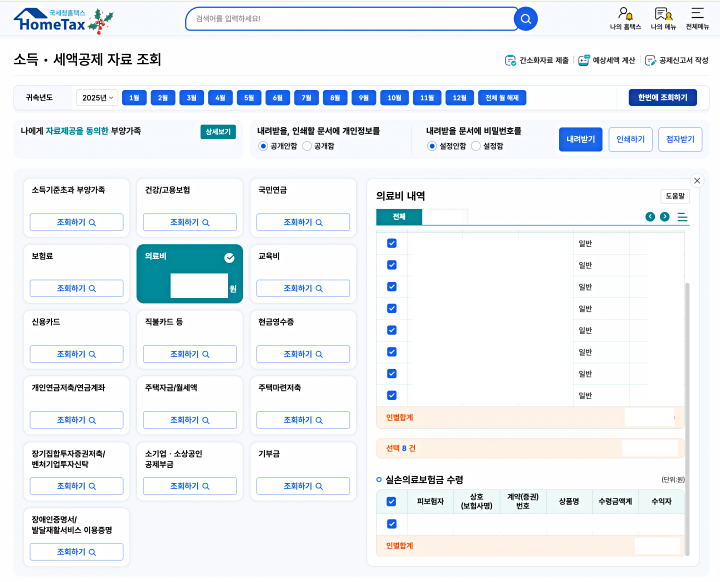Screen dimensions: 720x582
Task: Click 10월 month button
Action: pyautogui.click(x=394, y=98)
